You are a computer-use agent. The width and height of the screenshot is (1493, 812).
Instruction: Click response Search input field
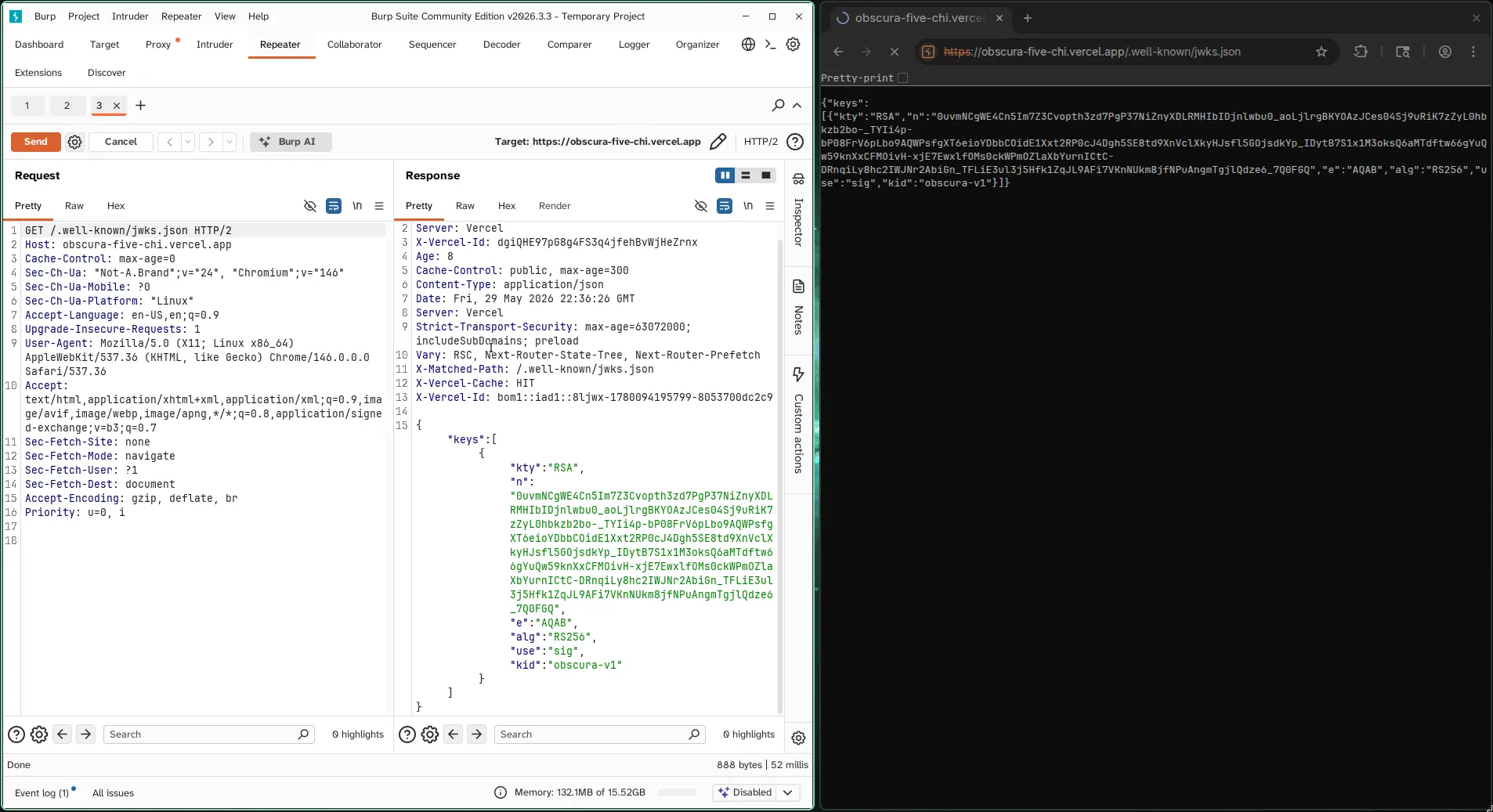(x=599, y=734)
